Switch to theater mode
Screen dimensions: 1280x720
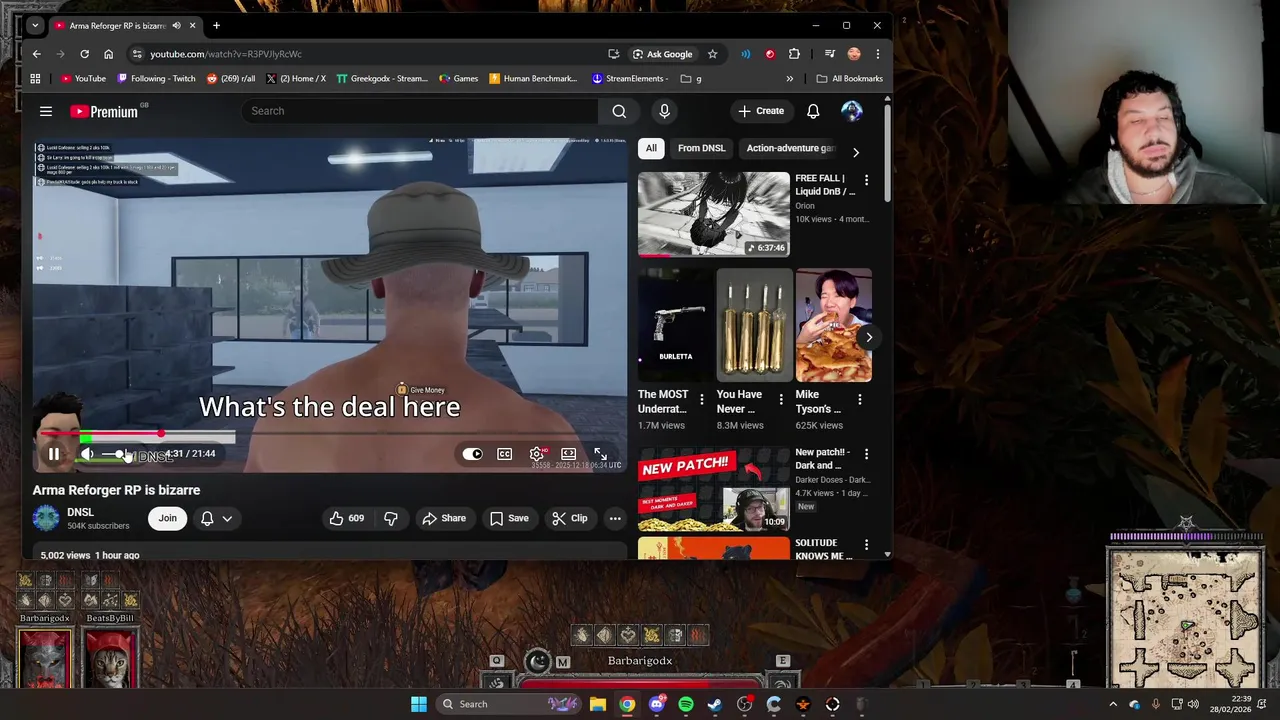pos(569,454)
